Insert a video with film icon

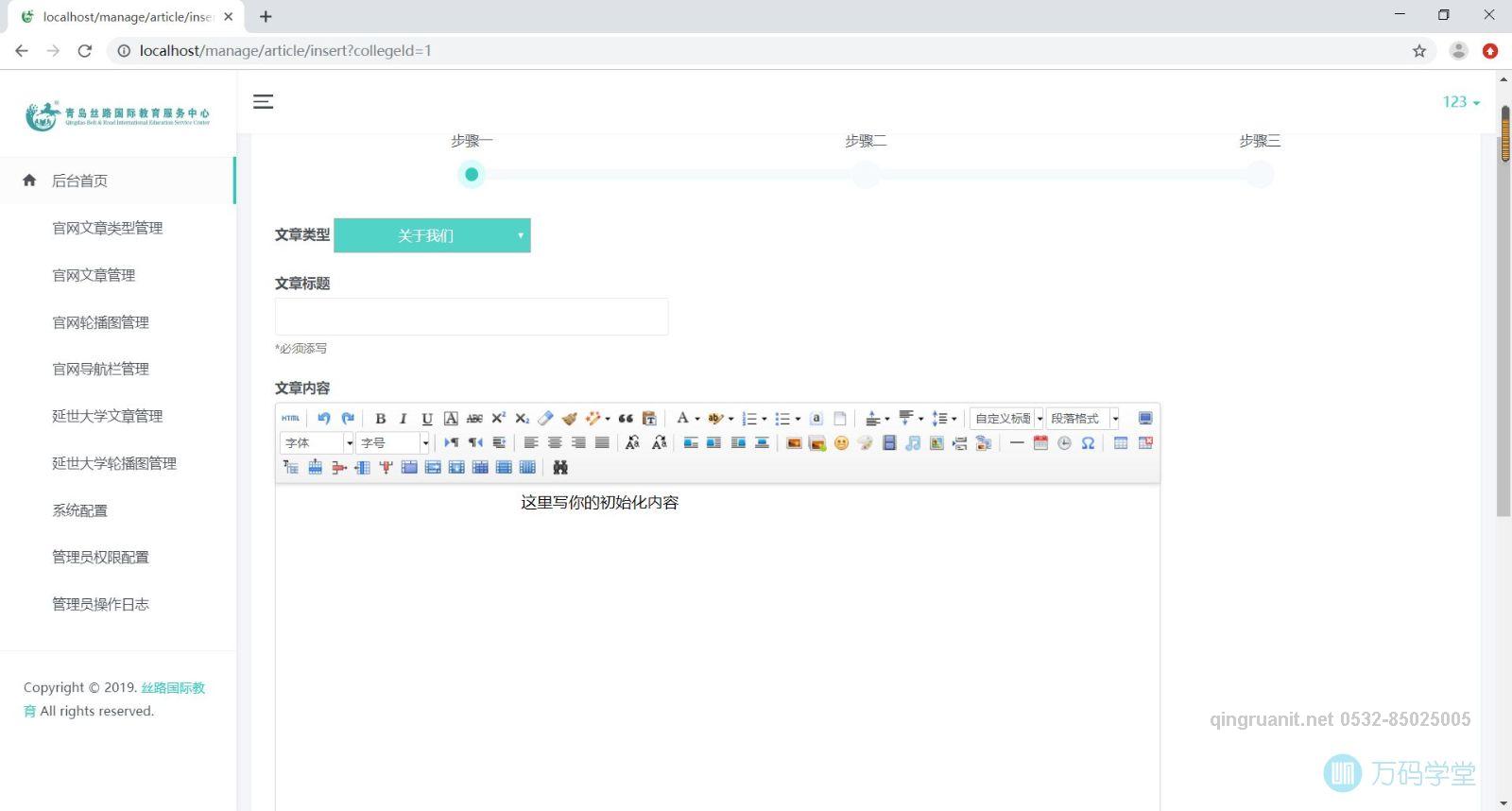click(889, 442)
